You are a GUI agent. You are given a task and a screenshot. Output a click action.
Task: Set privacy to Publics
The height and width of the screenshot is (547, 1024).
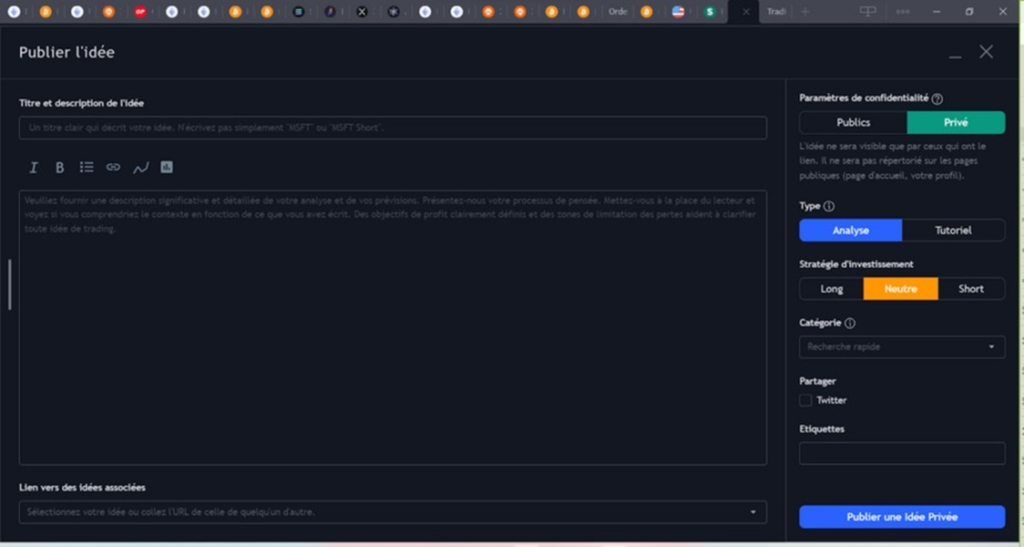(x=853, y=123)
